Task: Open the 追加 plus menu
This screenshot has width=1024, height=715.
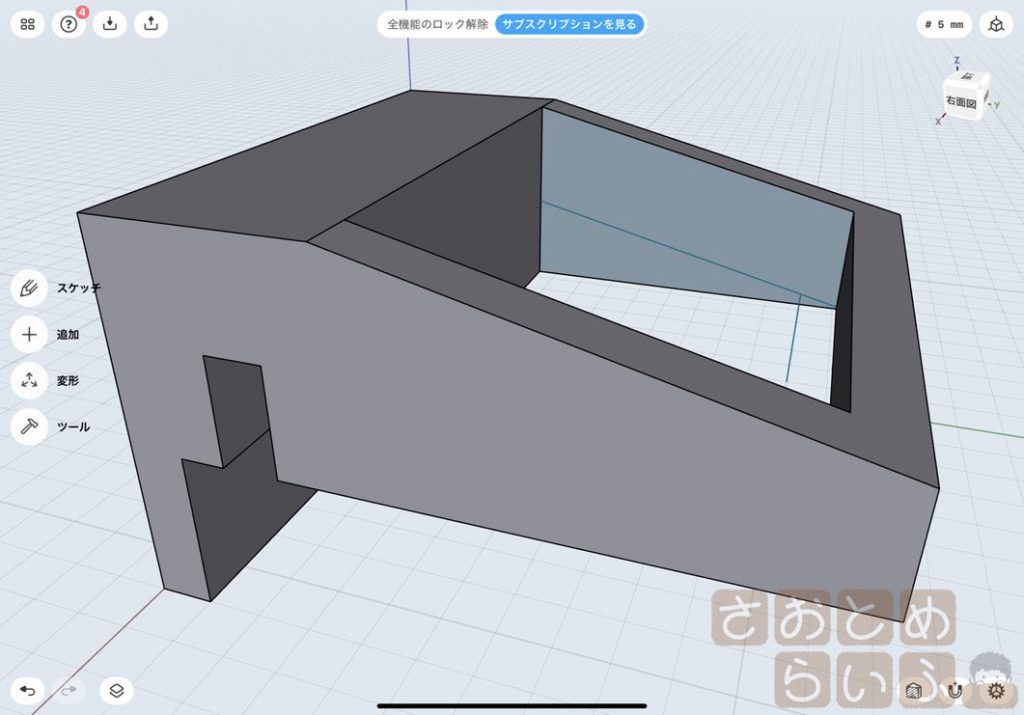Action: tap(29, 334)
